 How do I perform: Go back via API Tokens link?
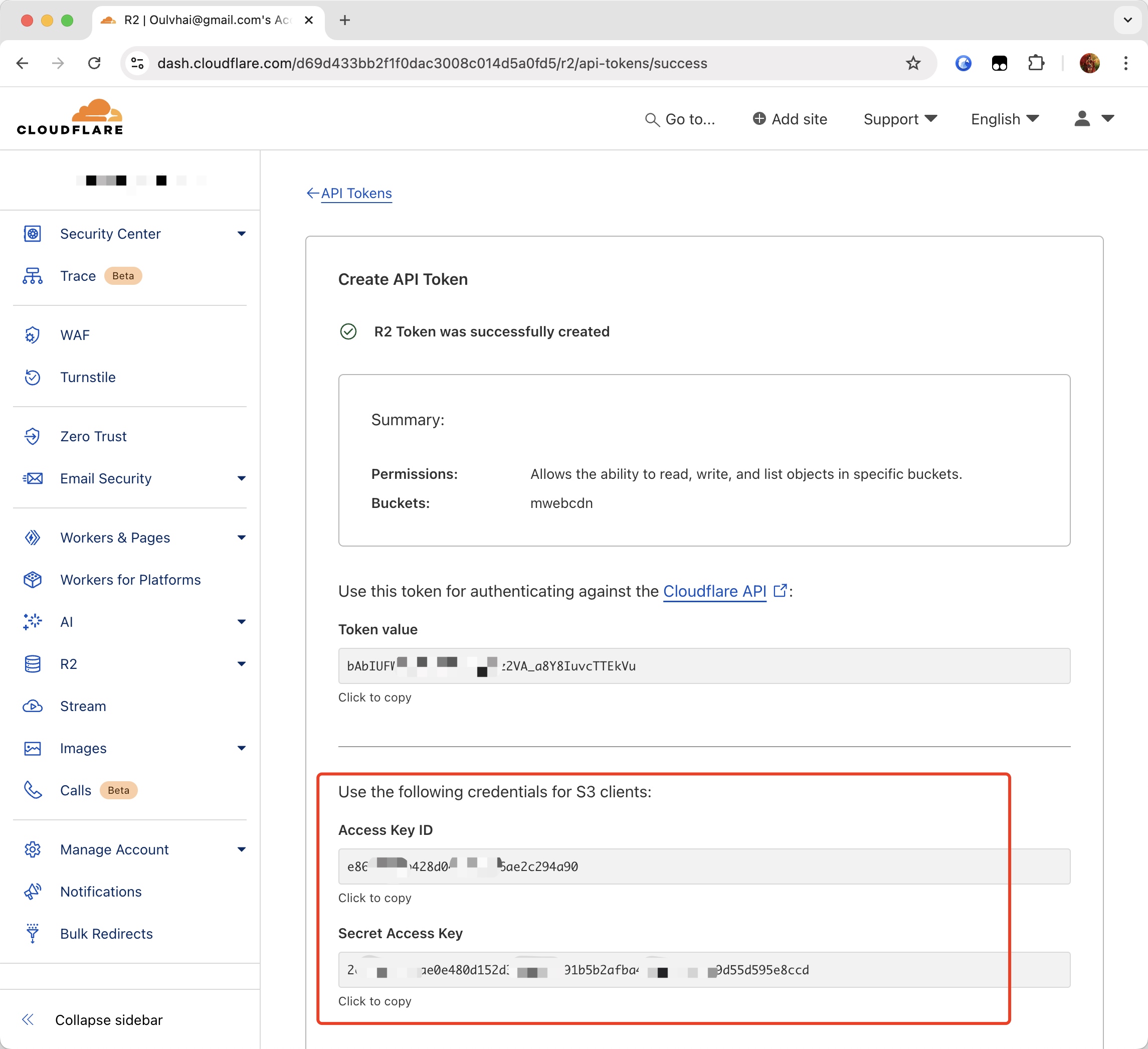pyautogui.click(x=356, y=194)
